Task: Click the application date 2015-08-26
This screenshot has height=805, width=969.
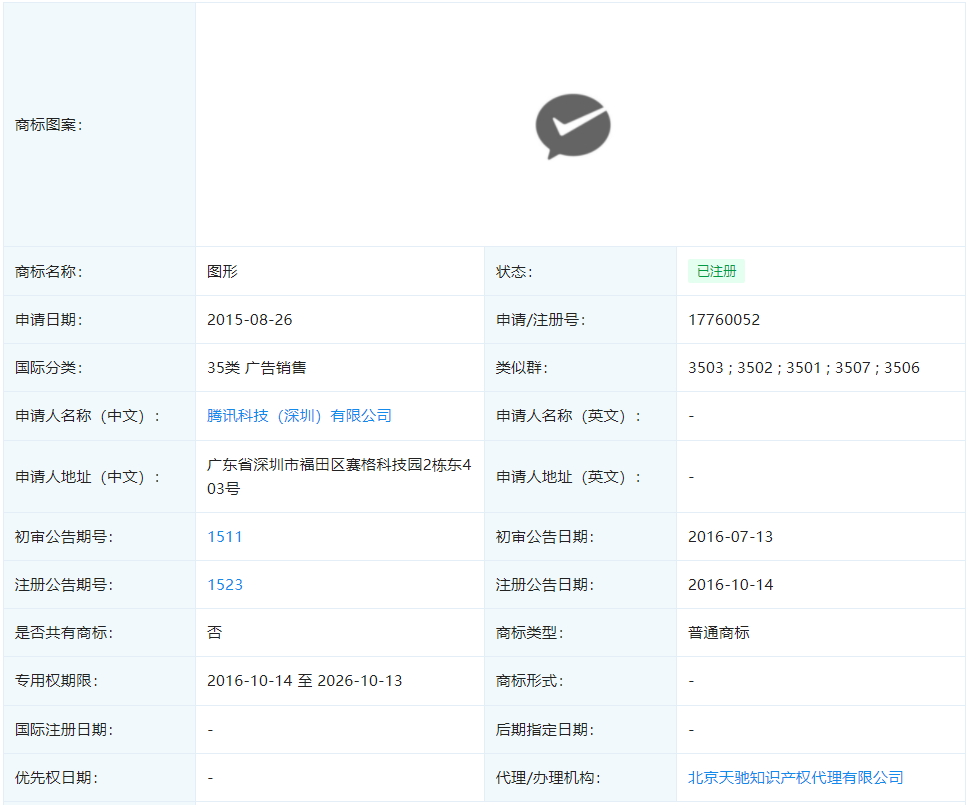Action: 249,320
